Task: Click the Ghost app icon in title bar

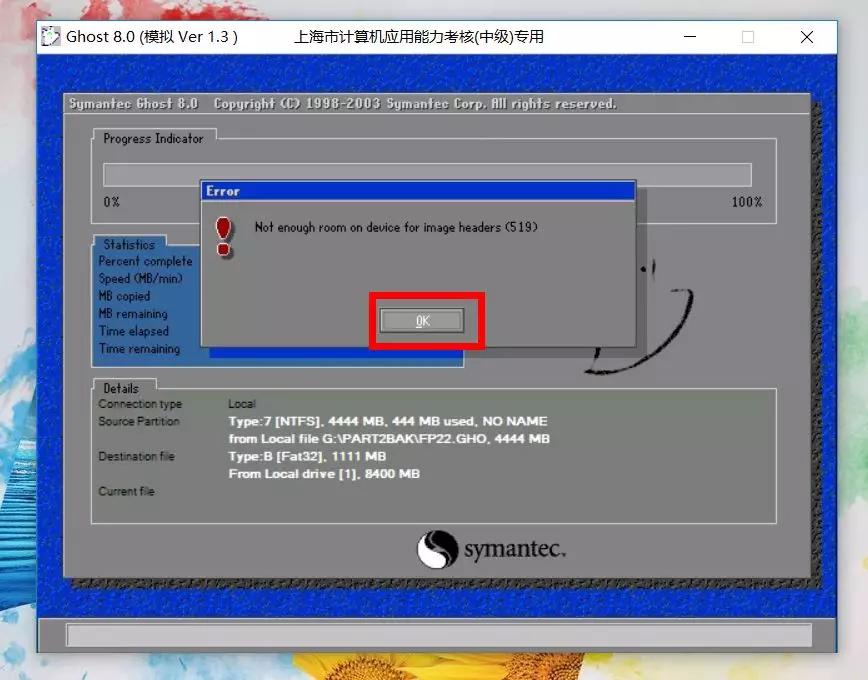Action: pyautogui.click(x=51, y=37)
